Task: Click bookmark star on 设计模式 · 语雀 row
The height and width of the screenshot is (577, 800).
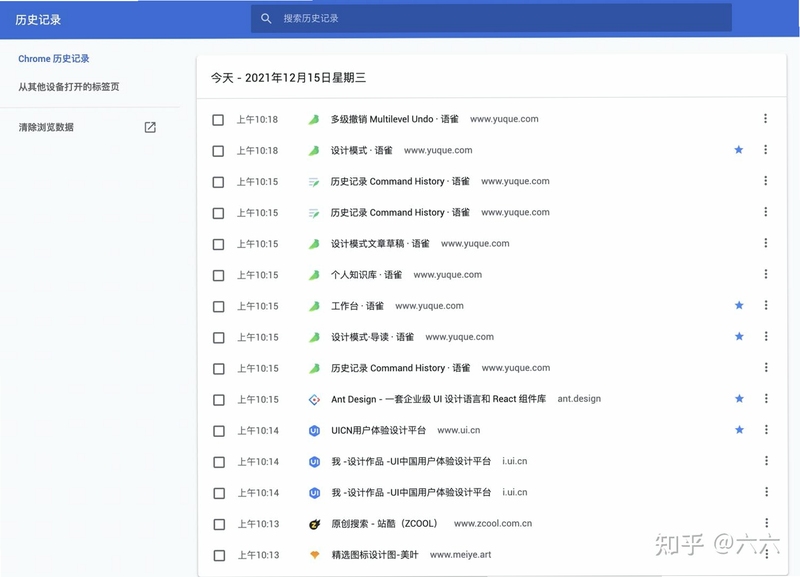Action: [738, 149]
